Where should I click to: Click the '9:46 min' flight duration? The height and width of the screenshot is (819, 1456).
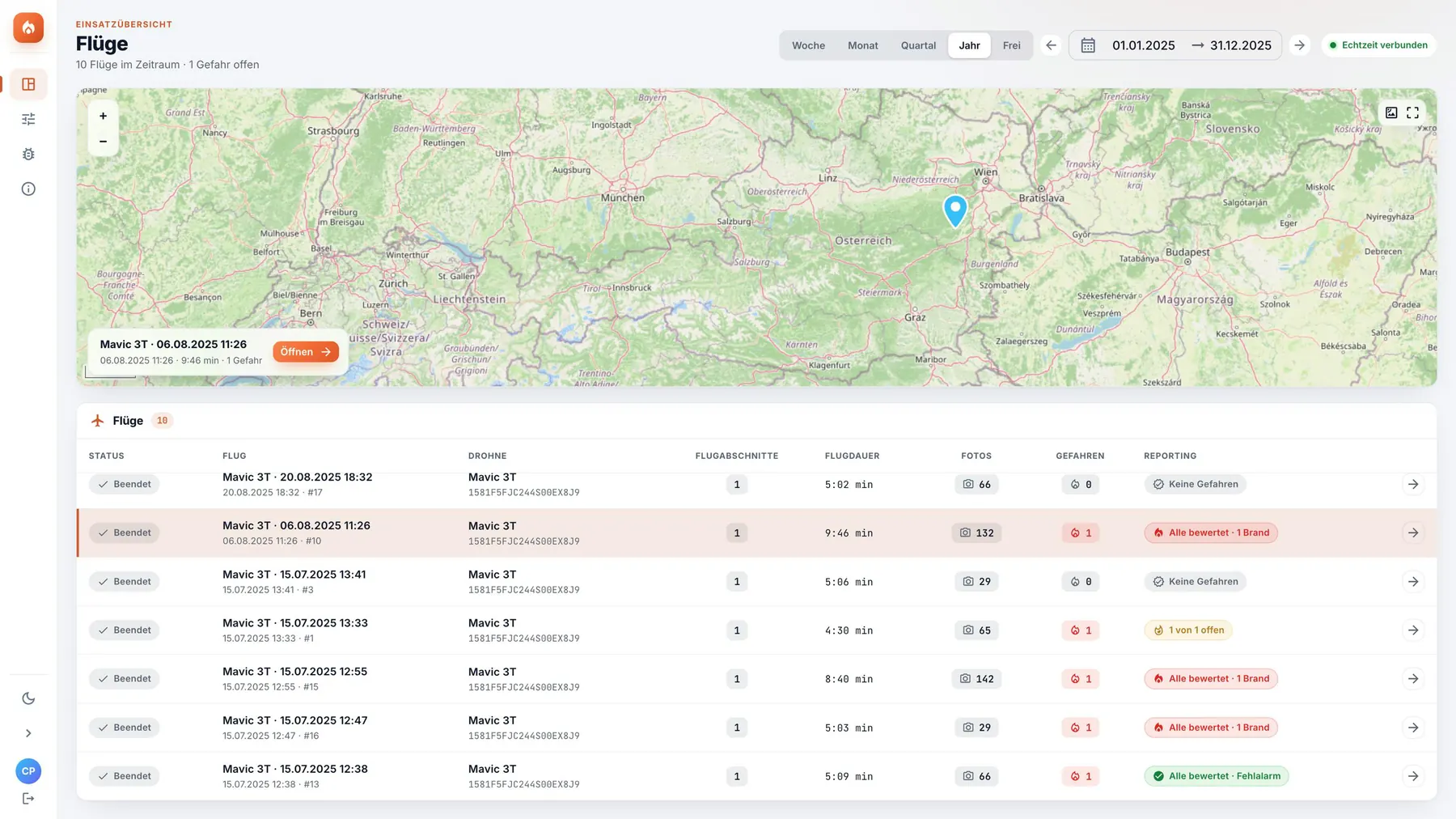849,533
